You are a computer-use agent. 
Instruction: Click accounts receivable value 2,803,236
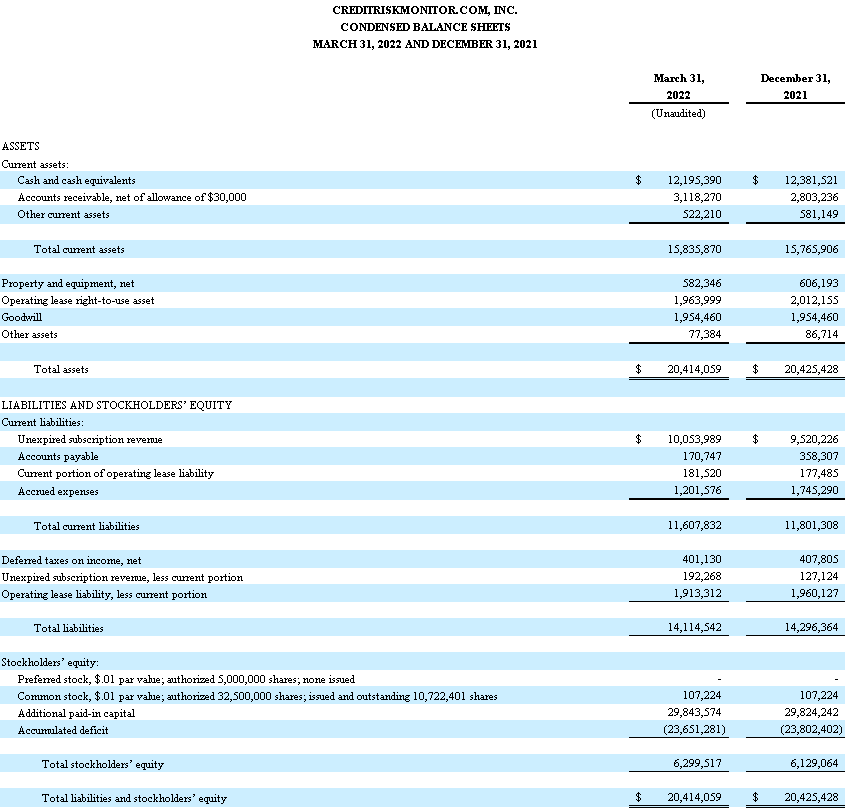pyautogui.click(x=814, y=197)
